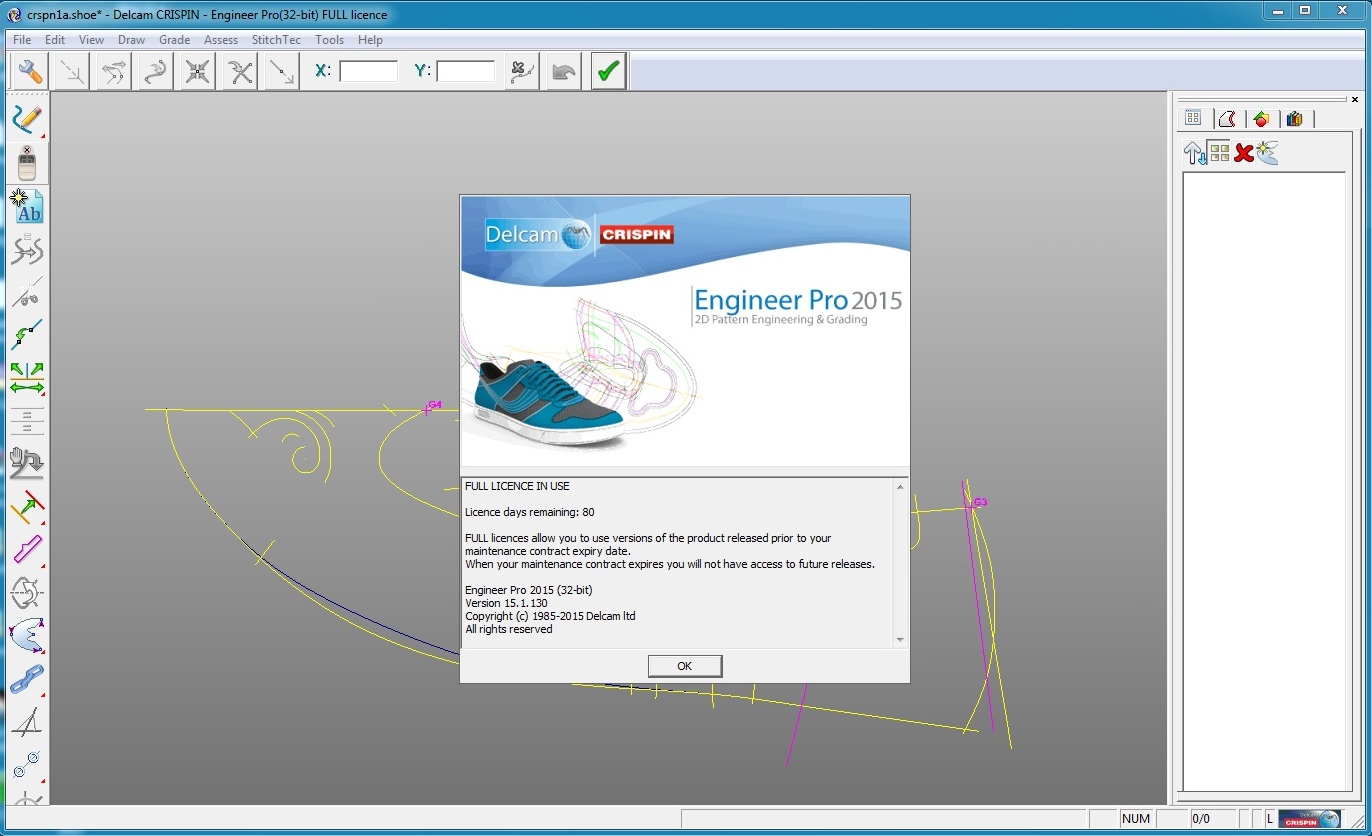
Task: Click the angle measure tool icon
Action: pyautogui.click(x=27, y=721)
